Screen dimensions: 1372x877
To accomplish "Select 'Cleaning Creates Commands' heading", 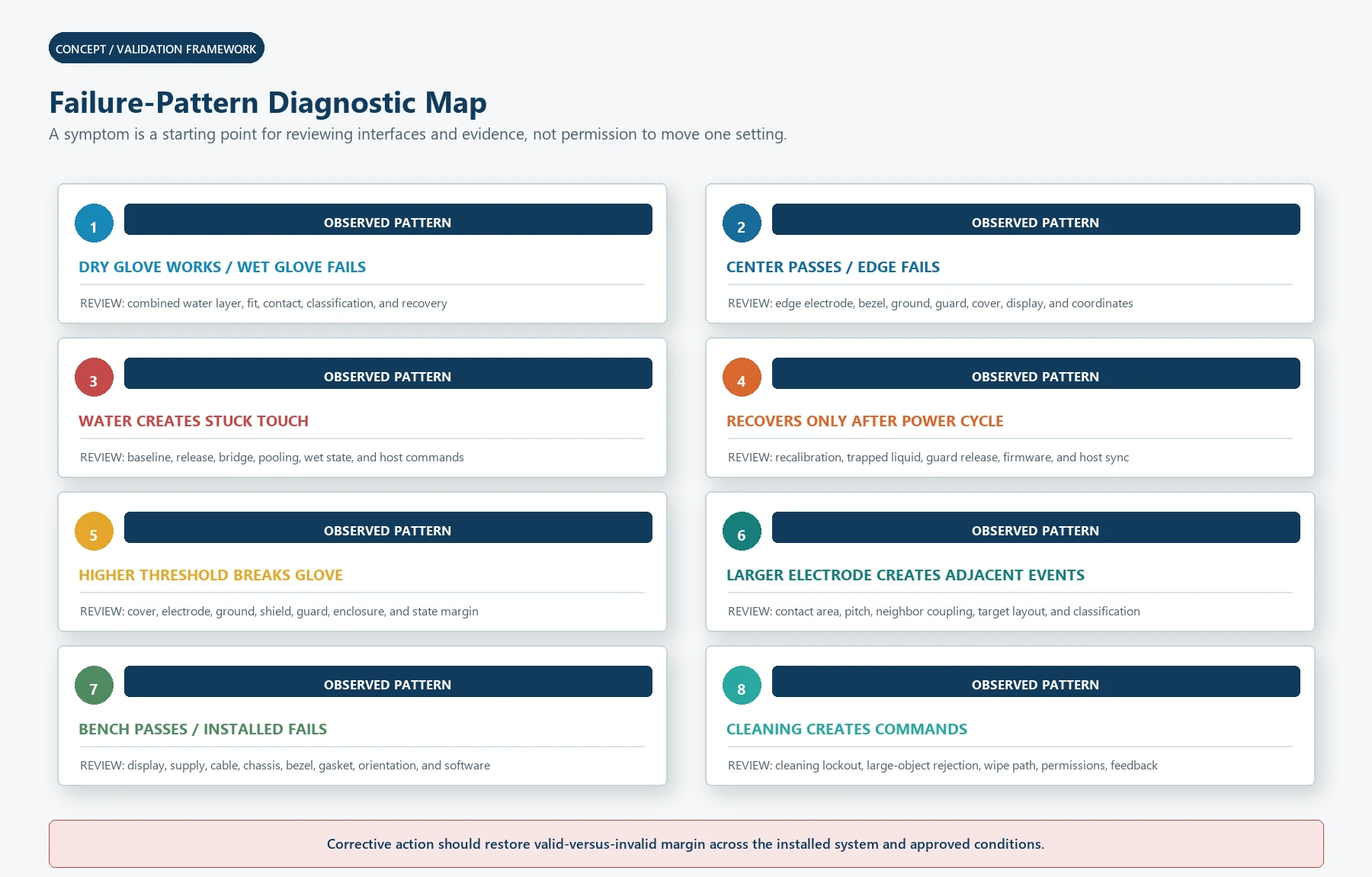I will [x=847, y=729].
